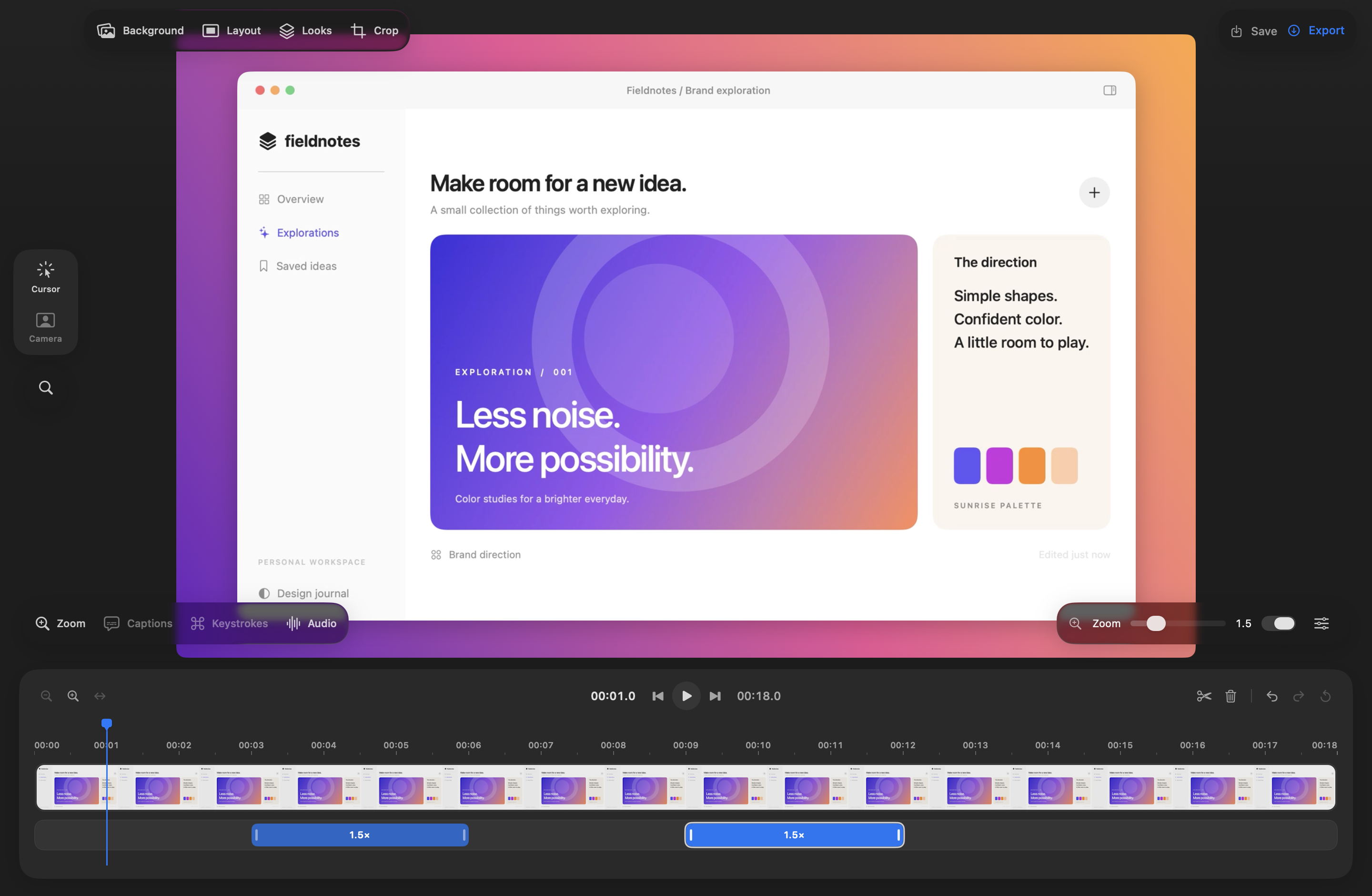Open the Exploration 001 hero card
Screen dimensions: 1372x896
(x=673, y=382)
